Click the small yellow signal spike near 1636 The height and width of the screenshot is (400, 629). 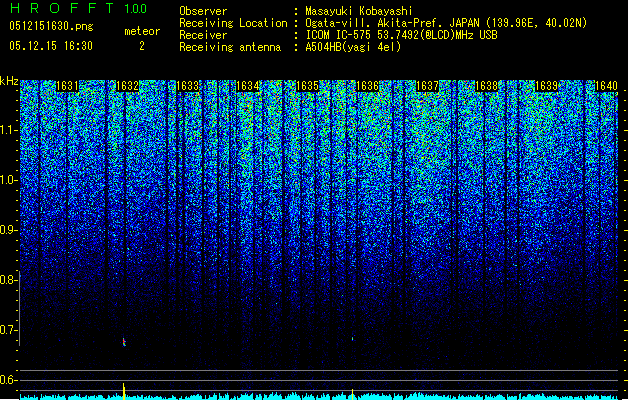tap(353, 394)
